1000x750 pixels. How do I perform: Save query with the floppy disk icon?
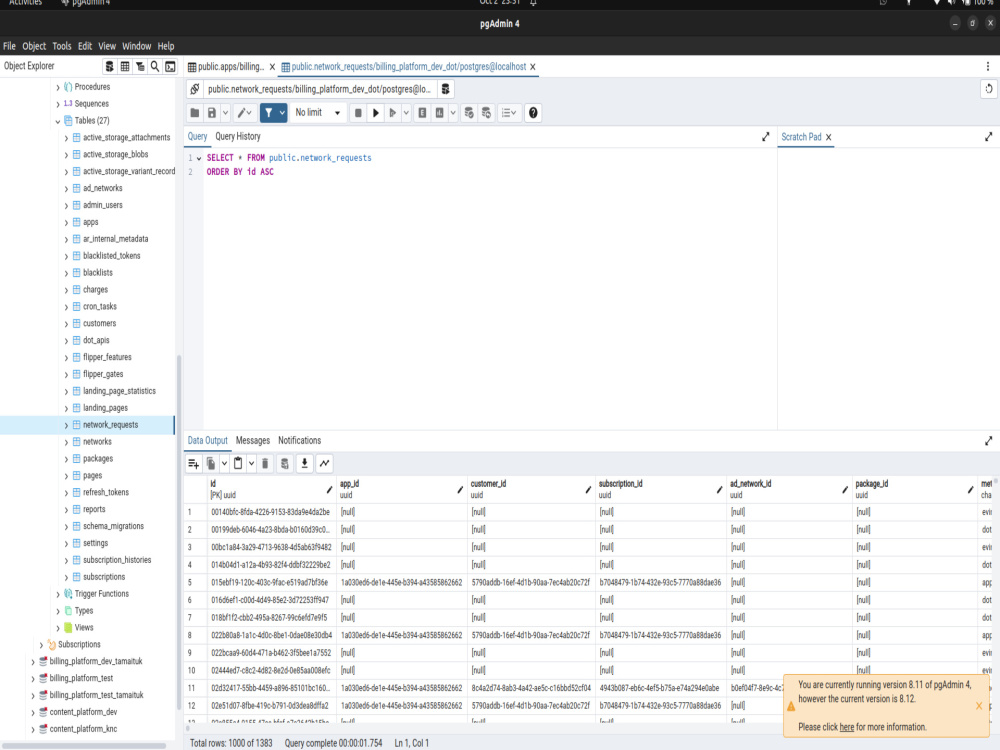(x=212, y=113)
